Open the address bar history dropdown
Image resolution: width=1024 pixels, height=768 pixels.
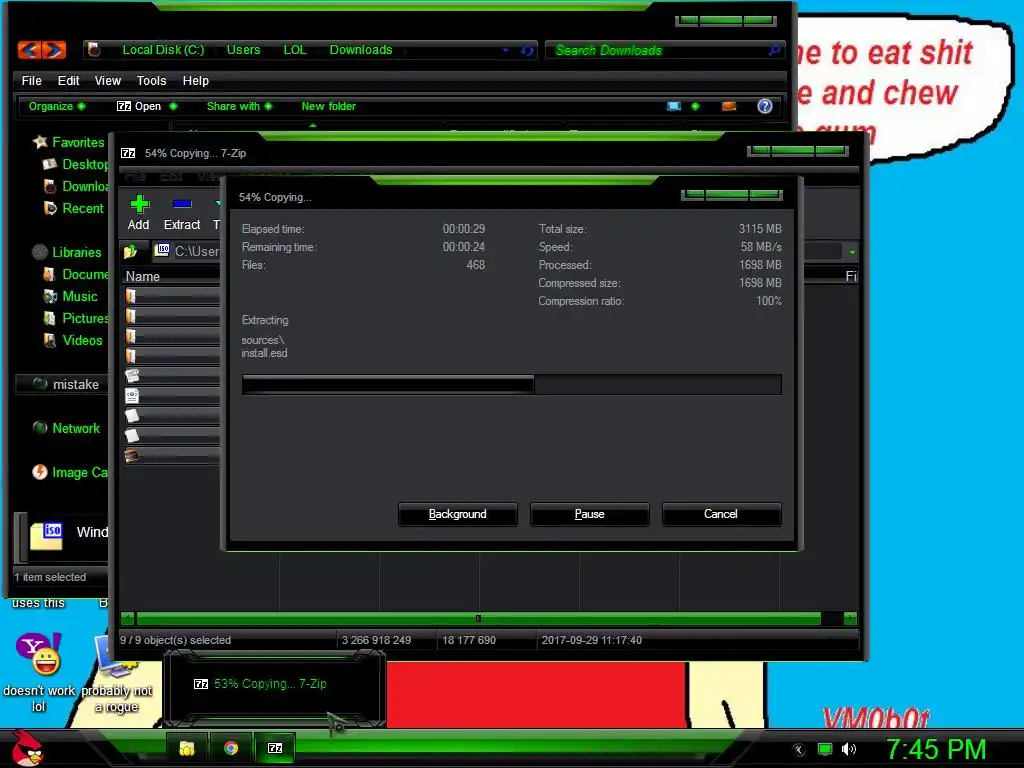click(505, 50)
